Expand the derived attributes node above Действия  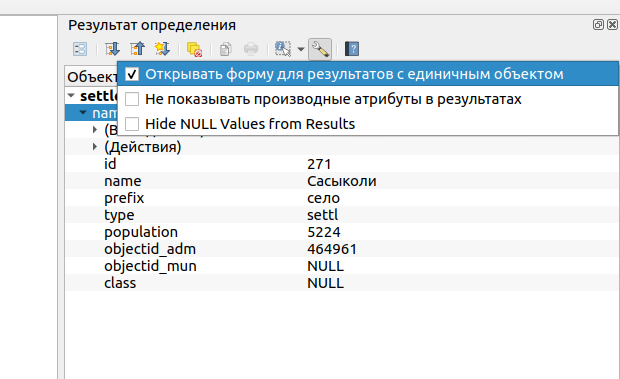95,130
